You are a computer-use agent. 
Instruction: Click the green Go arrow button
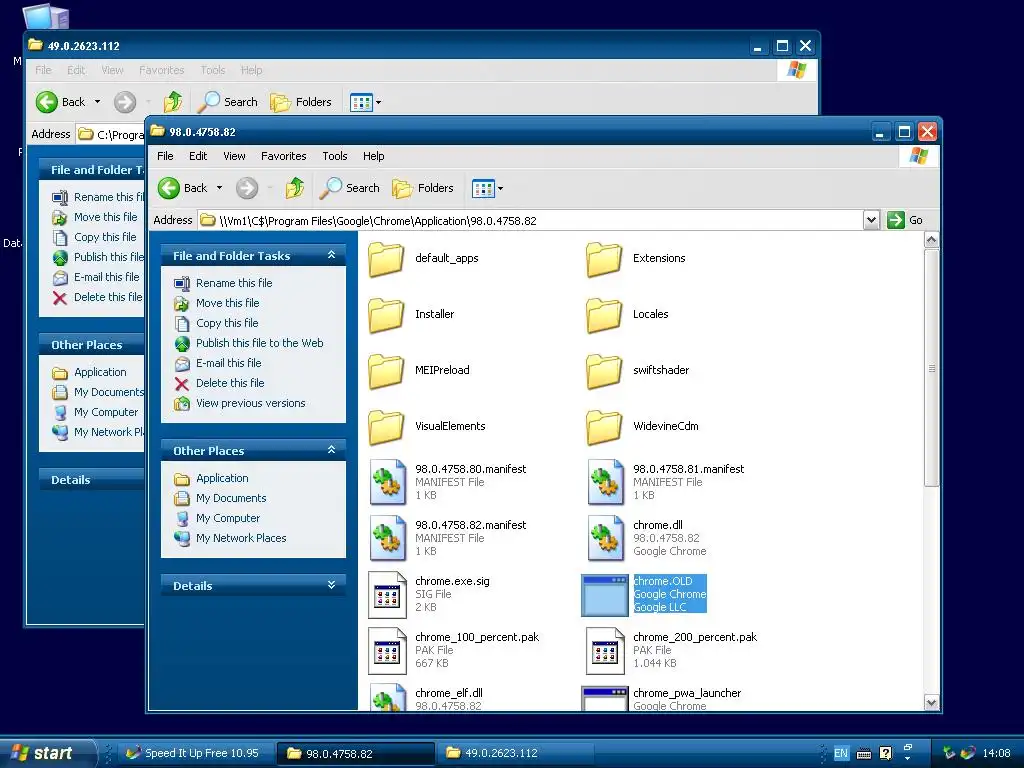click(x=896, y=220)
